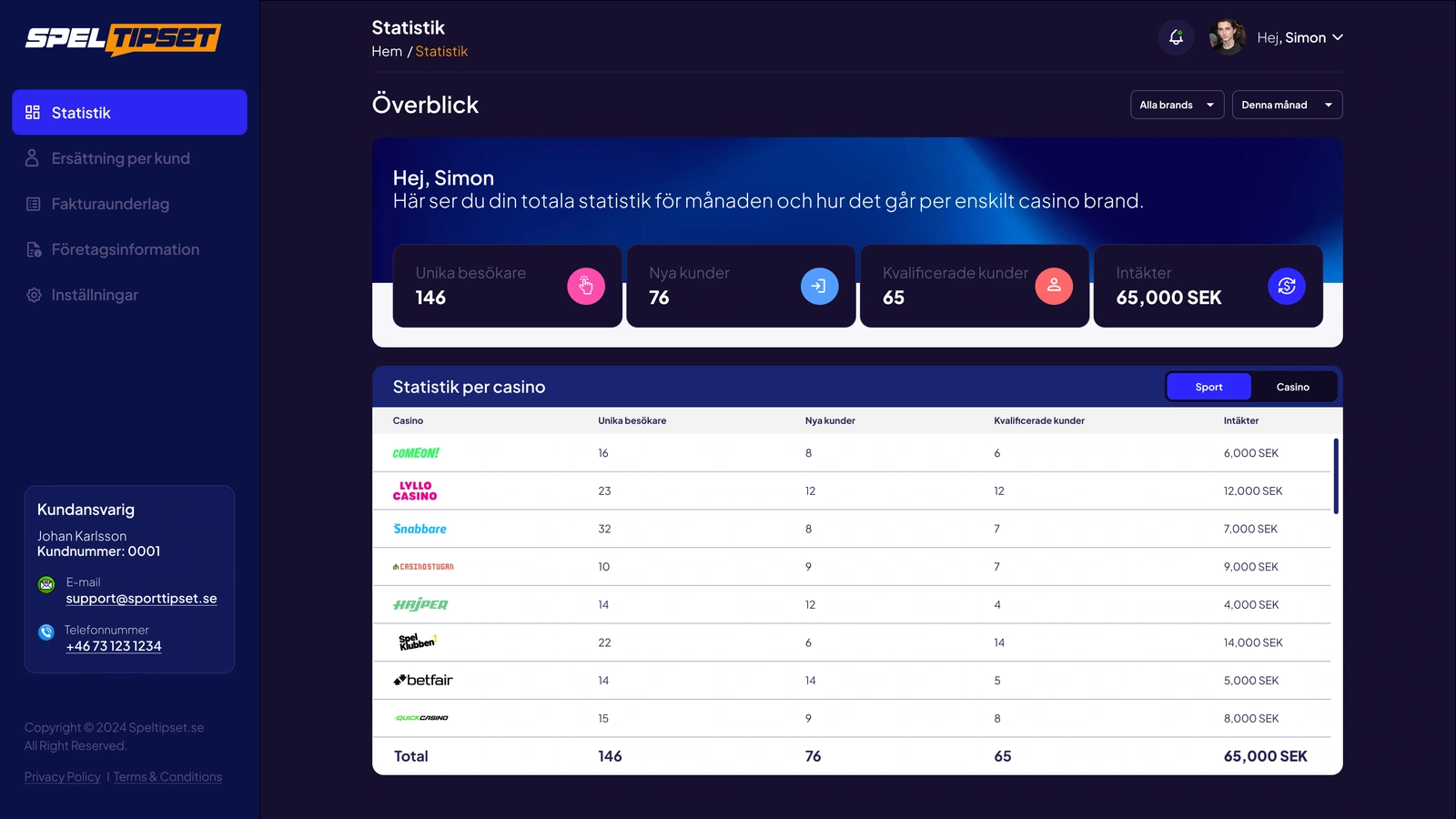Click the Johan Karlsson name
1456x819 pixels.
click(82, 536)
